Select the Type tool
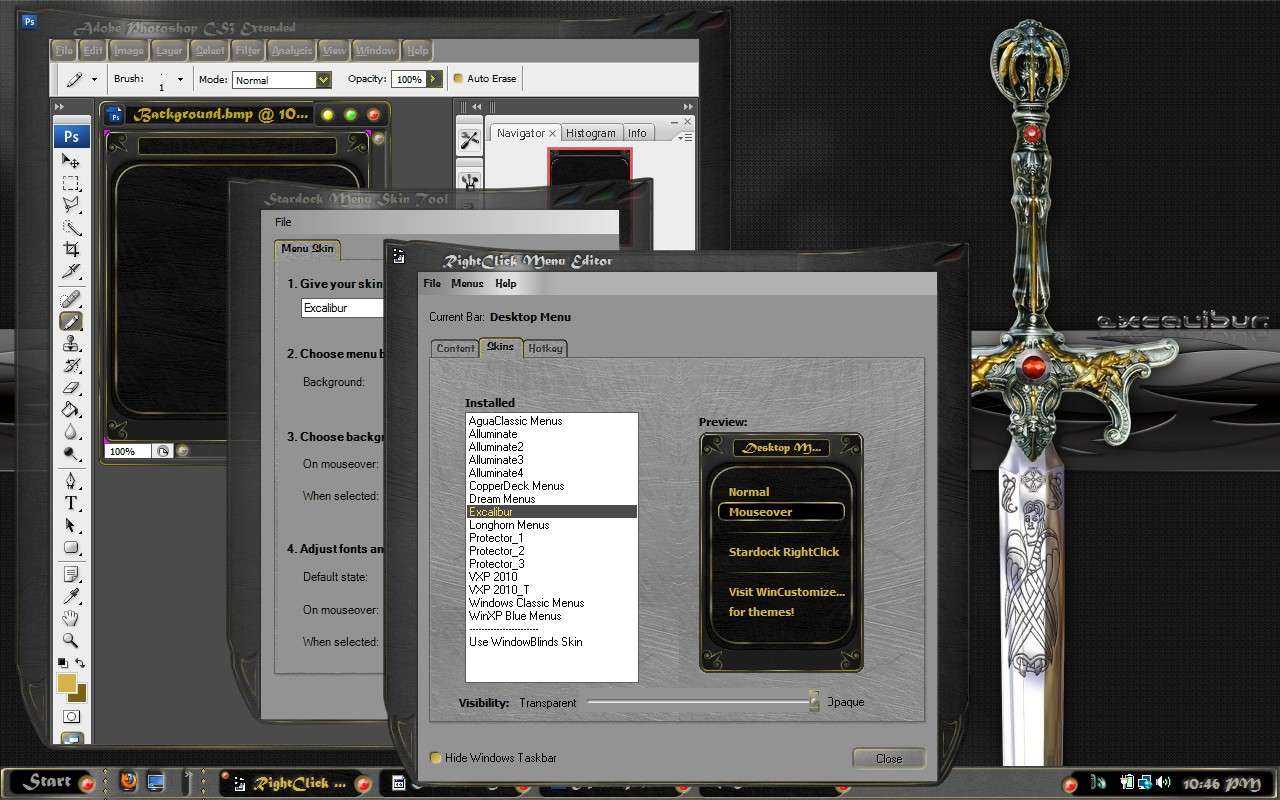1280x800 pixels. coord(71,503)
